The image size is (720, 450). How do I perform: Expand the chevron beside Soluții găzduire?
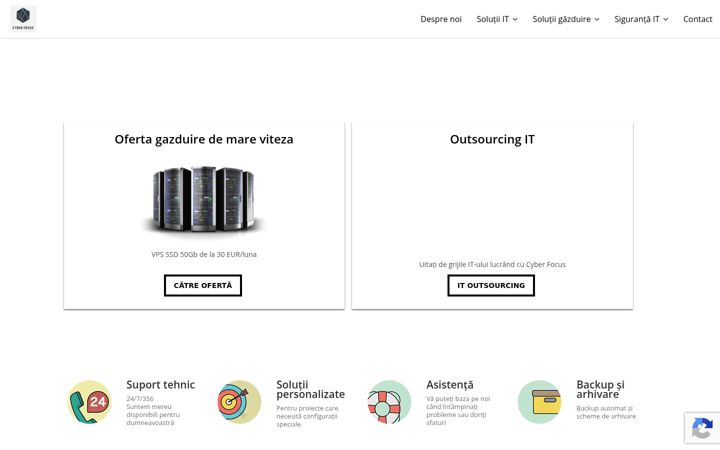click(x=597, y=20)
